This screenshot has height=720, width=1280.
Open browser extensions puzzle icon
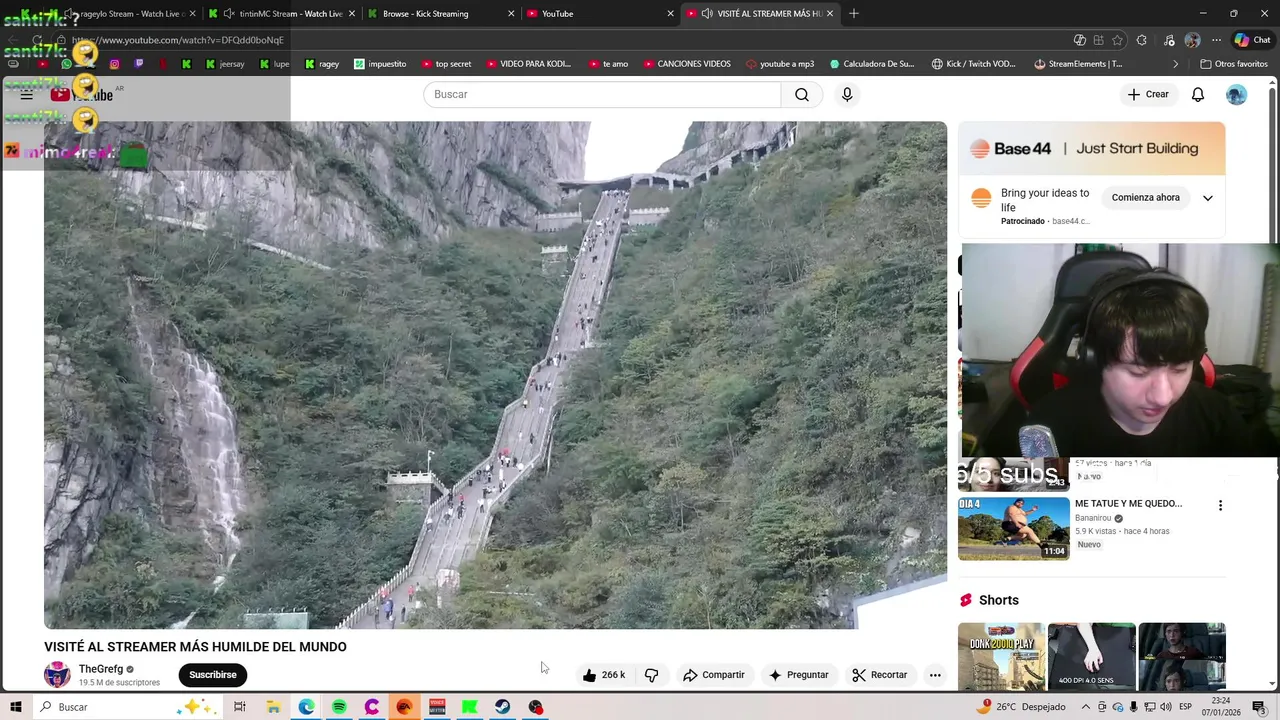1142,40
